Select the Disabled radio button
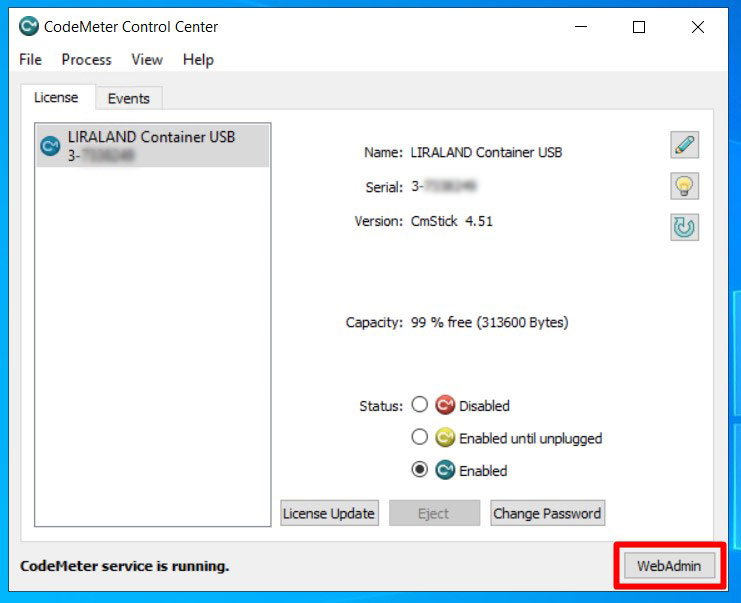The width and height of the screenshot is (741, 603). point(420,405)
